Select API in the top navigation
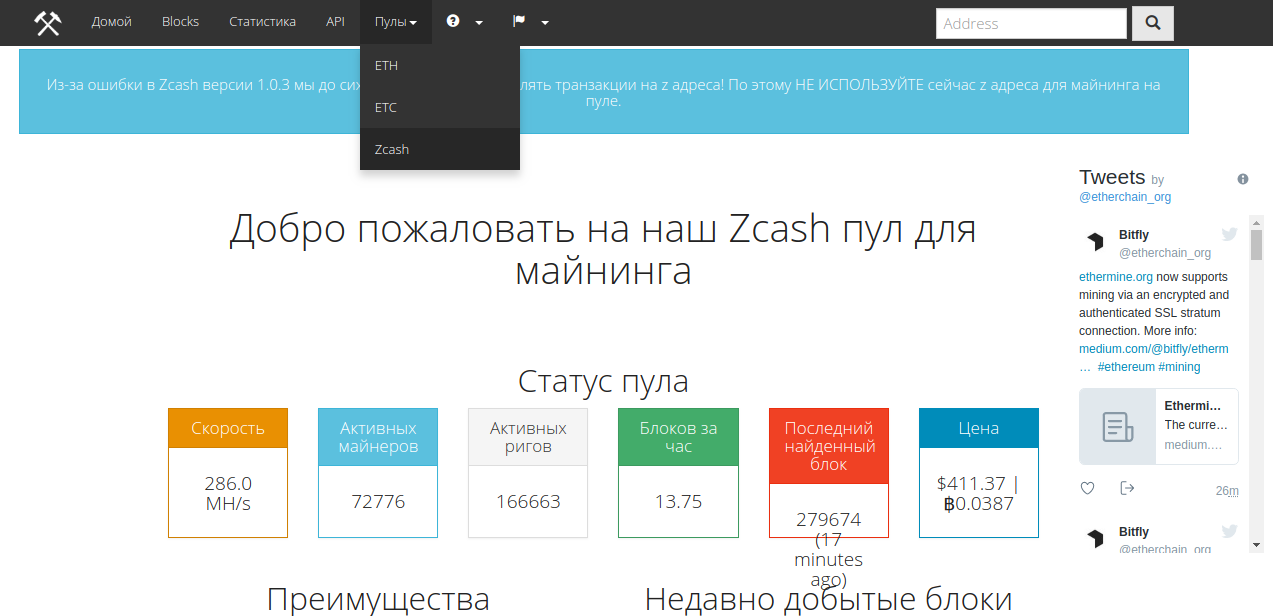 335,22
